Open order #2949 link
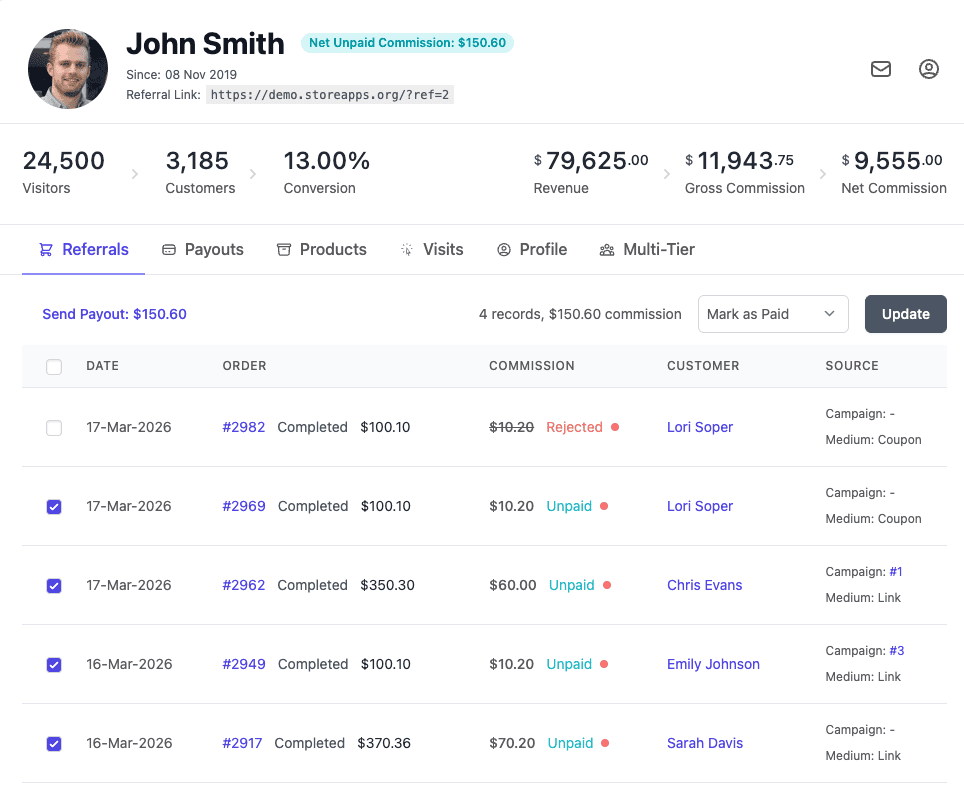Image resolution: width=964 pixels, height=789 pixels. tap(243, 664)
